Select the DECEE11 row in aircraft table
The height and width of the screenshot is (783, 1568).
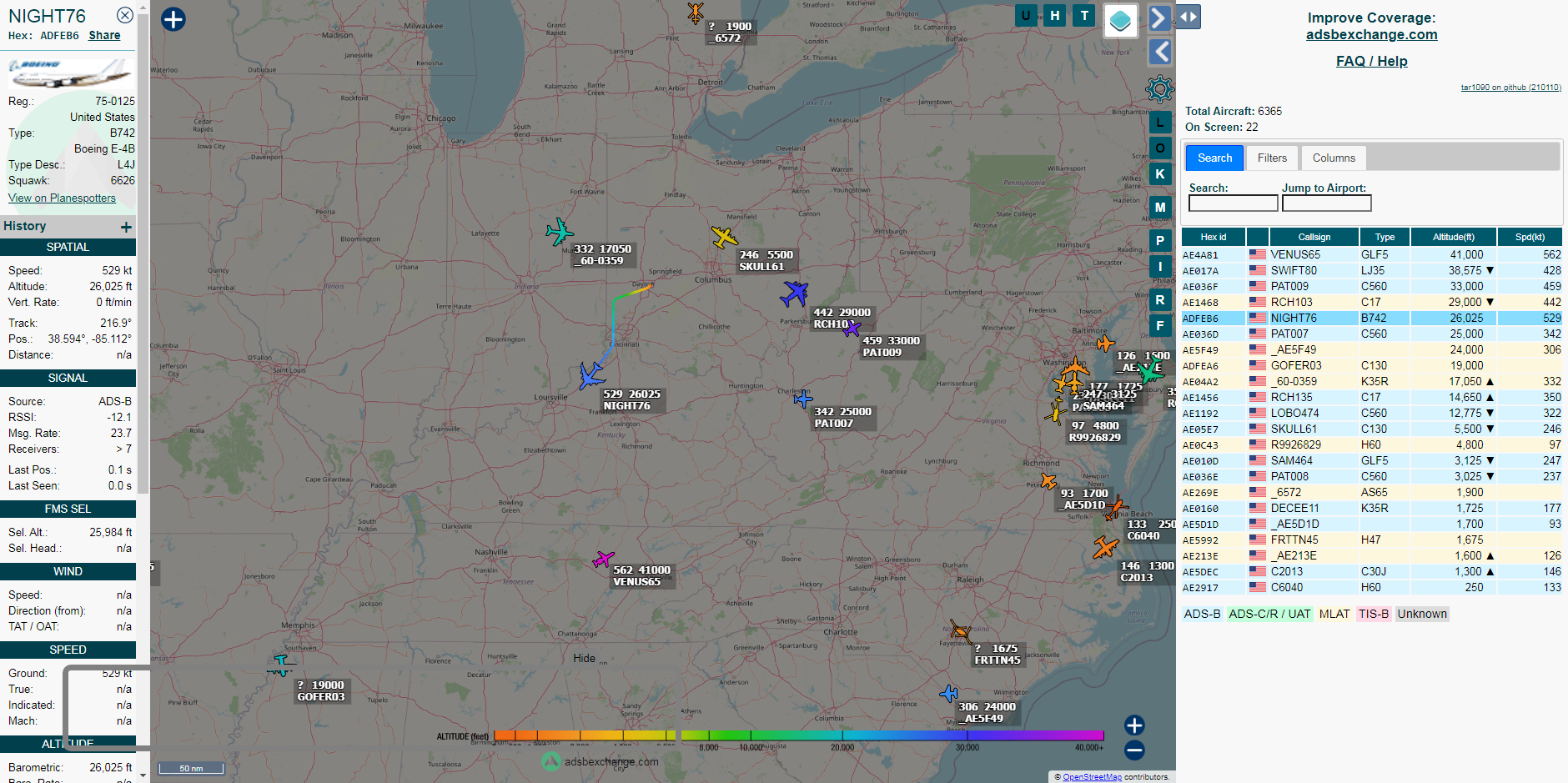click(x=1372, y=508)
